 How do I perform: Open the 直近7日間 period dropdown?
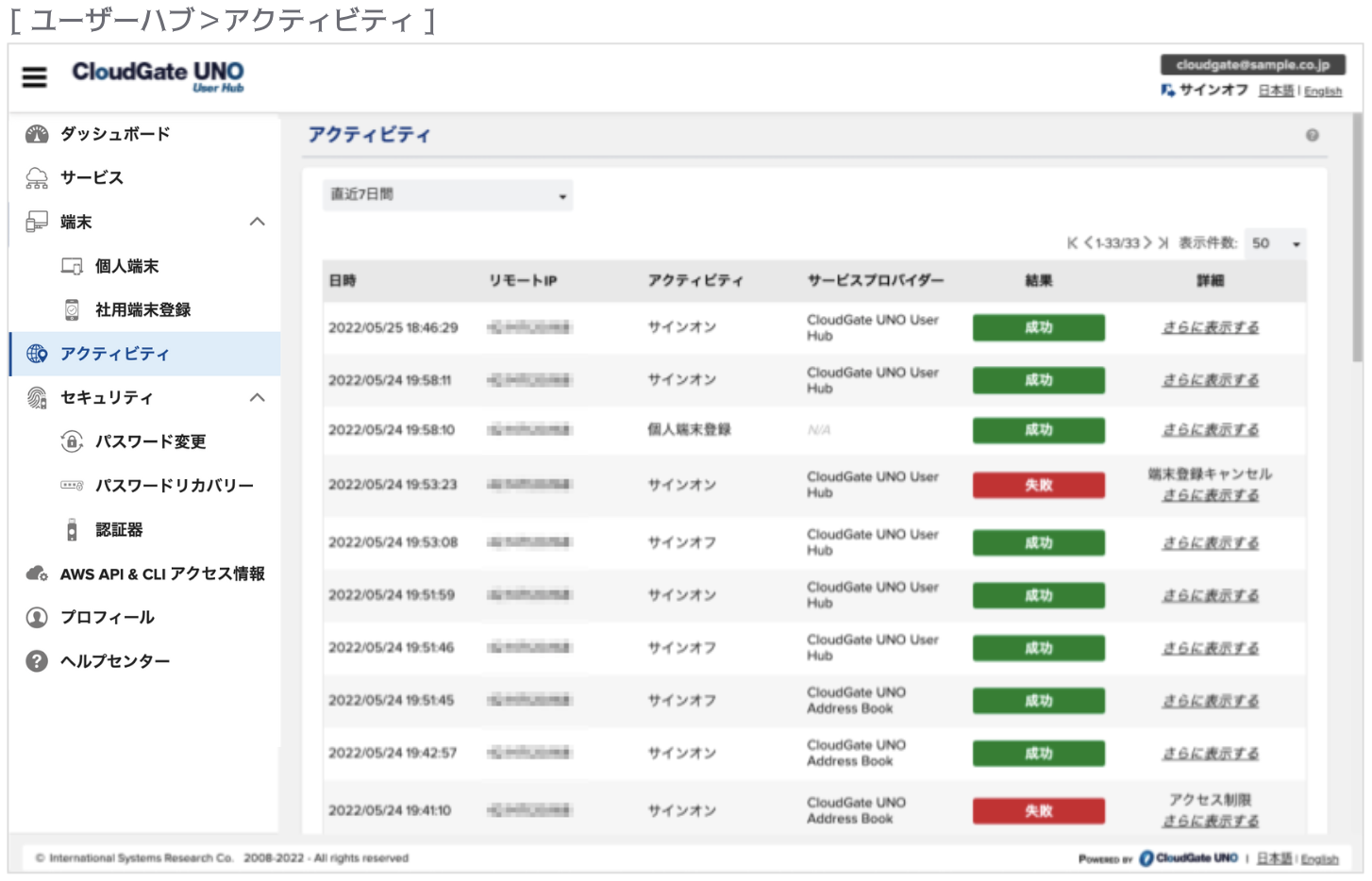[447, 195]
